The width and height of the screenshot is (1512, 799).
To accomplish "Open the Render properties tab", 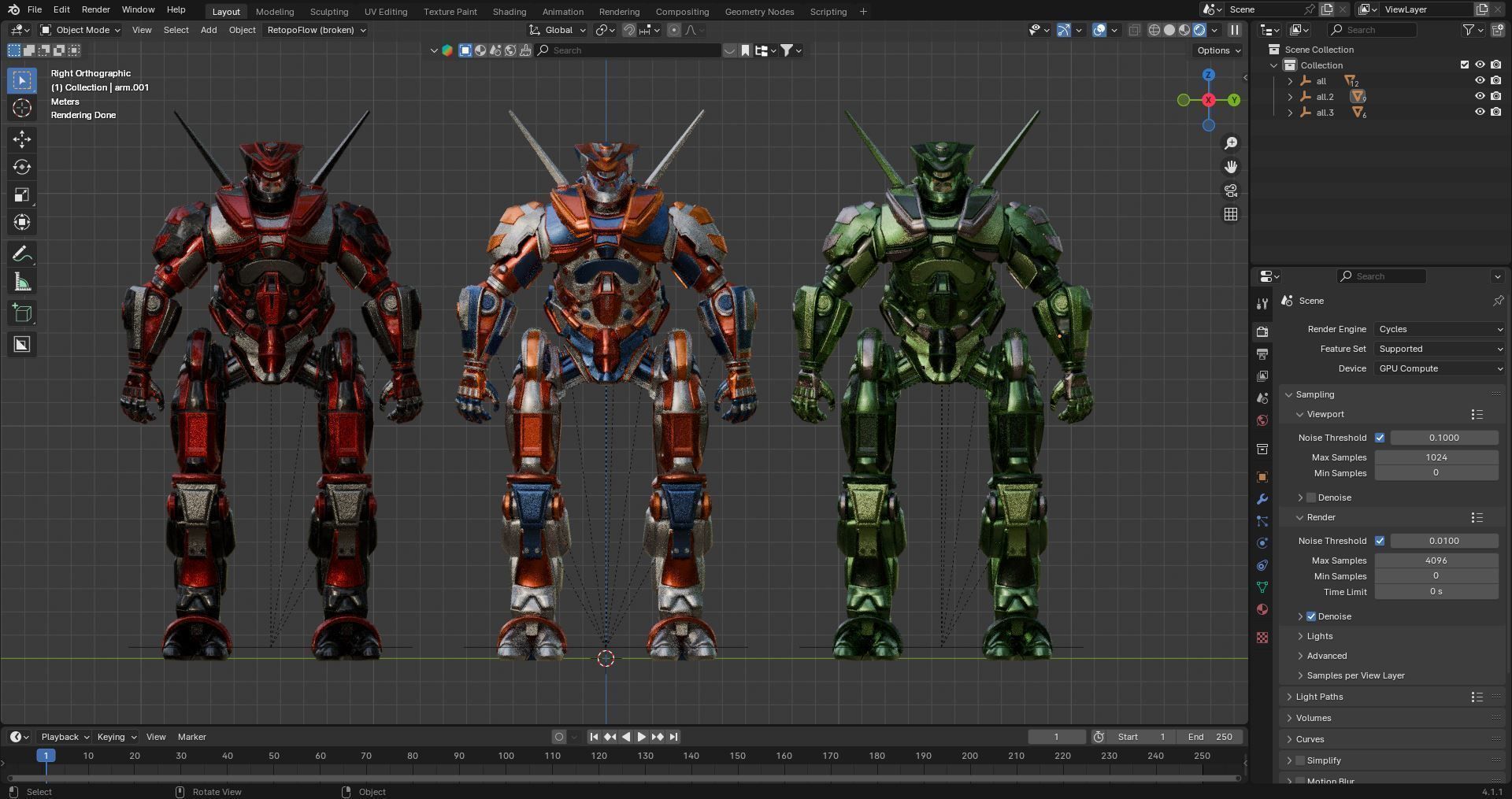I will 1262,331.
